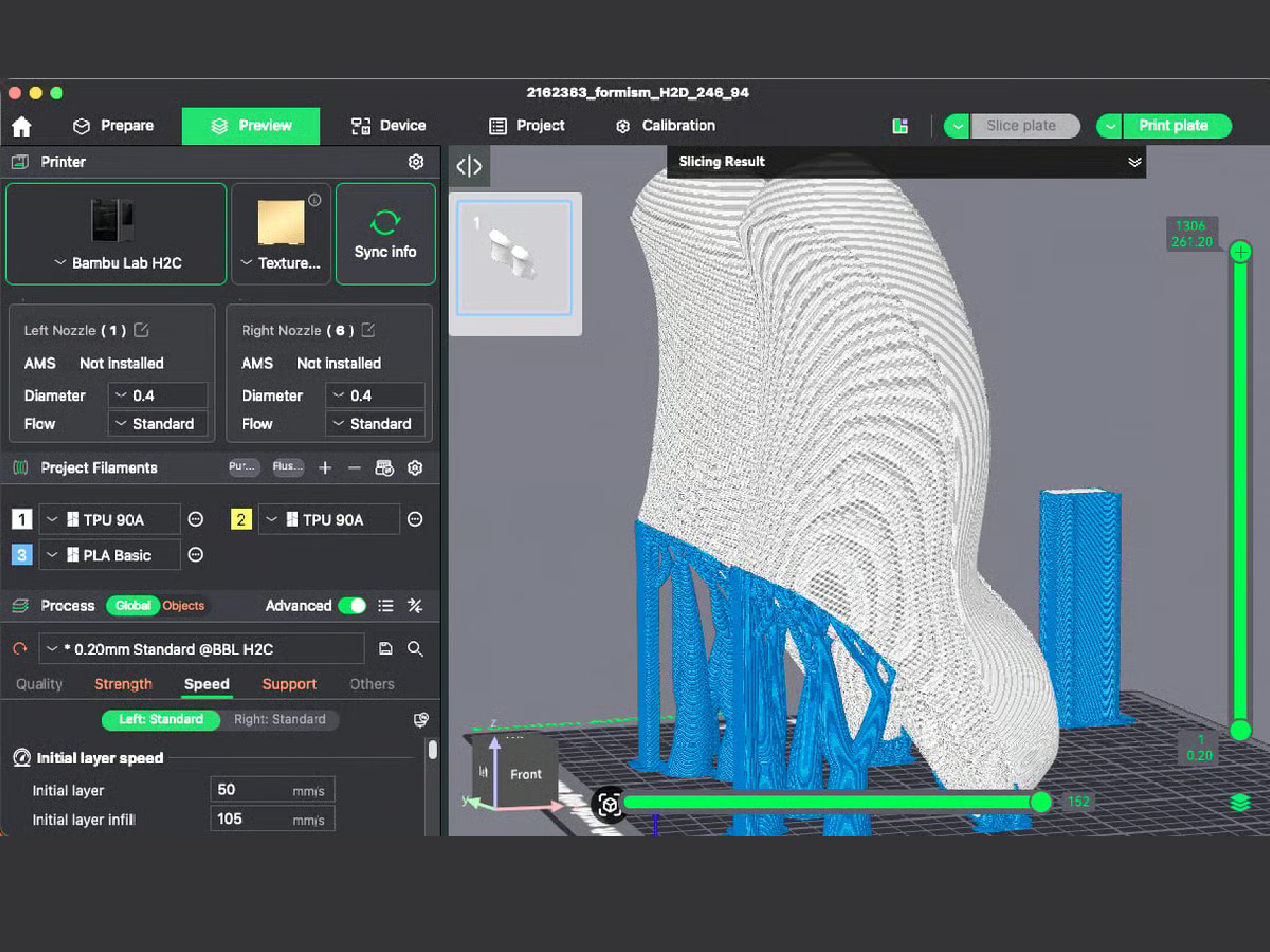This screenshot has width=1270, height=952.
Task: Click the Initial layer infill speed field
Action: click(273, 819)
